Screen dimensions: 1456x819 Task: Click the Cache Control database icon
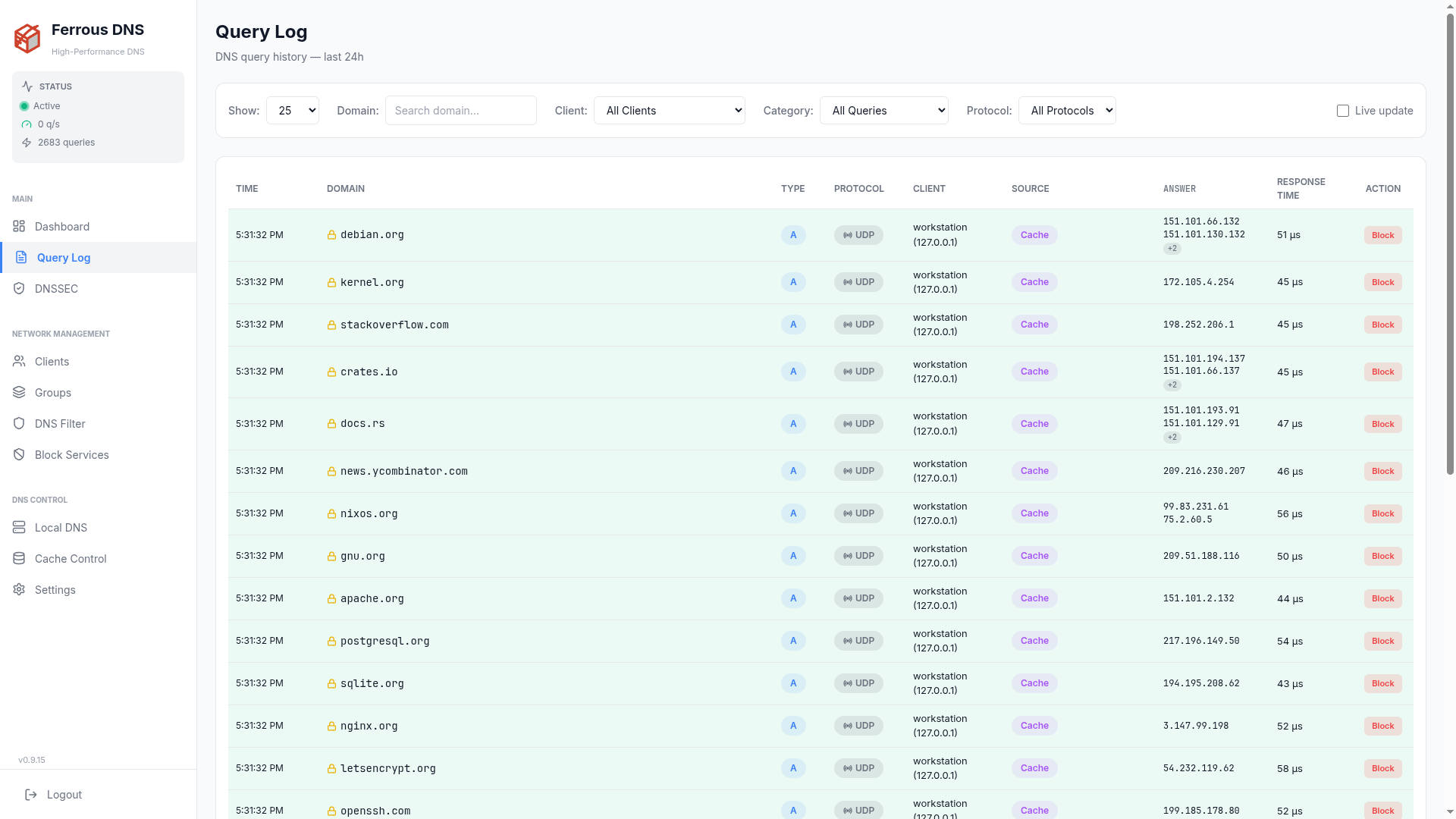(19, 559)
